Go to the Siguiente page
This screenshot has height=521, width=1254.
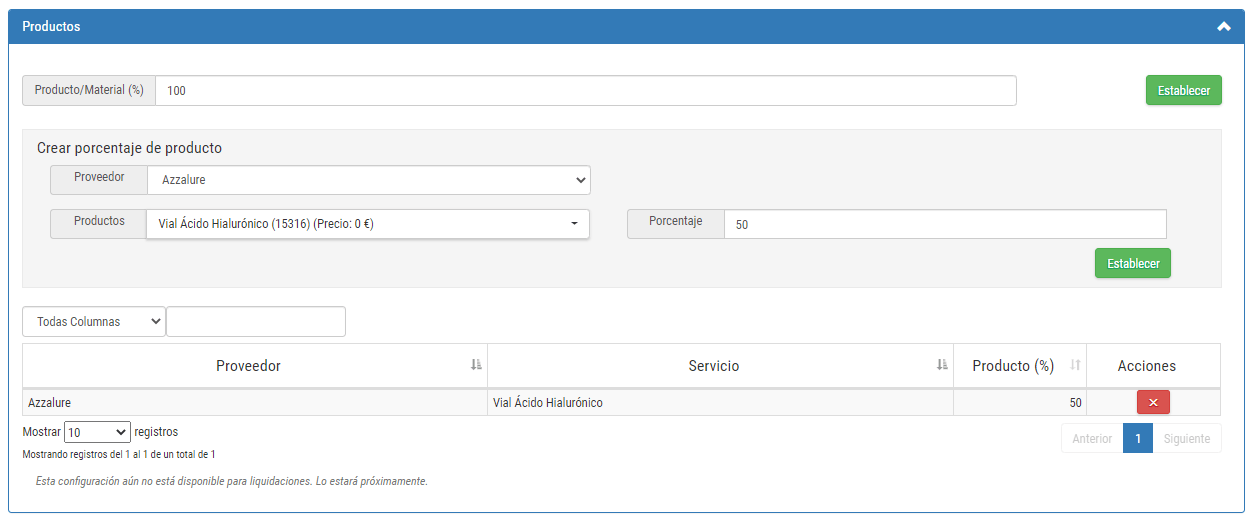click(1187, 438)
